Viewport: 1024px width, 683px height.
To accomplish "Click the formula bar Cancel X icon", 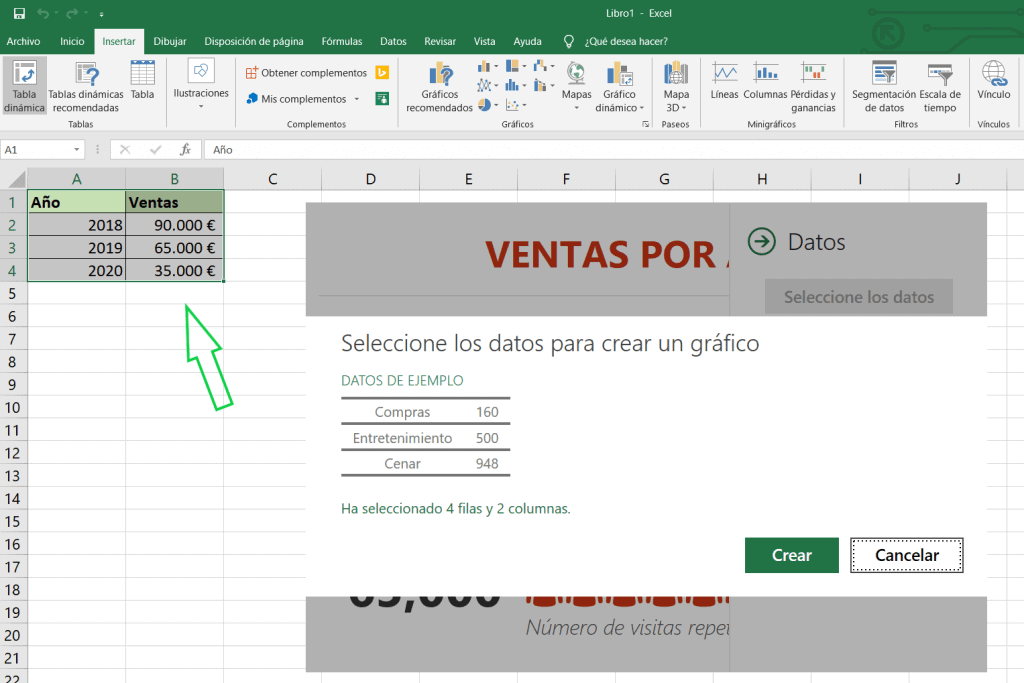I will tap(125, 150).
